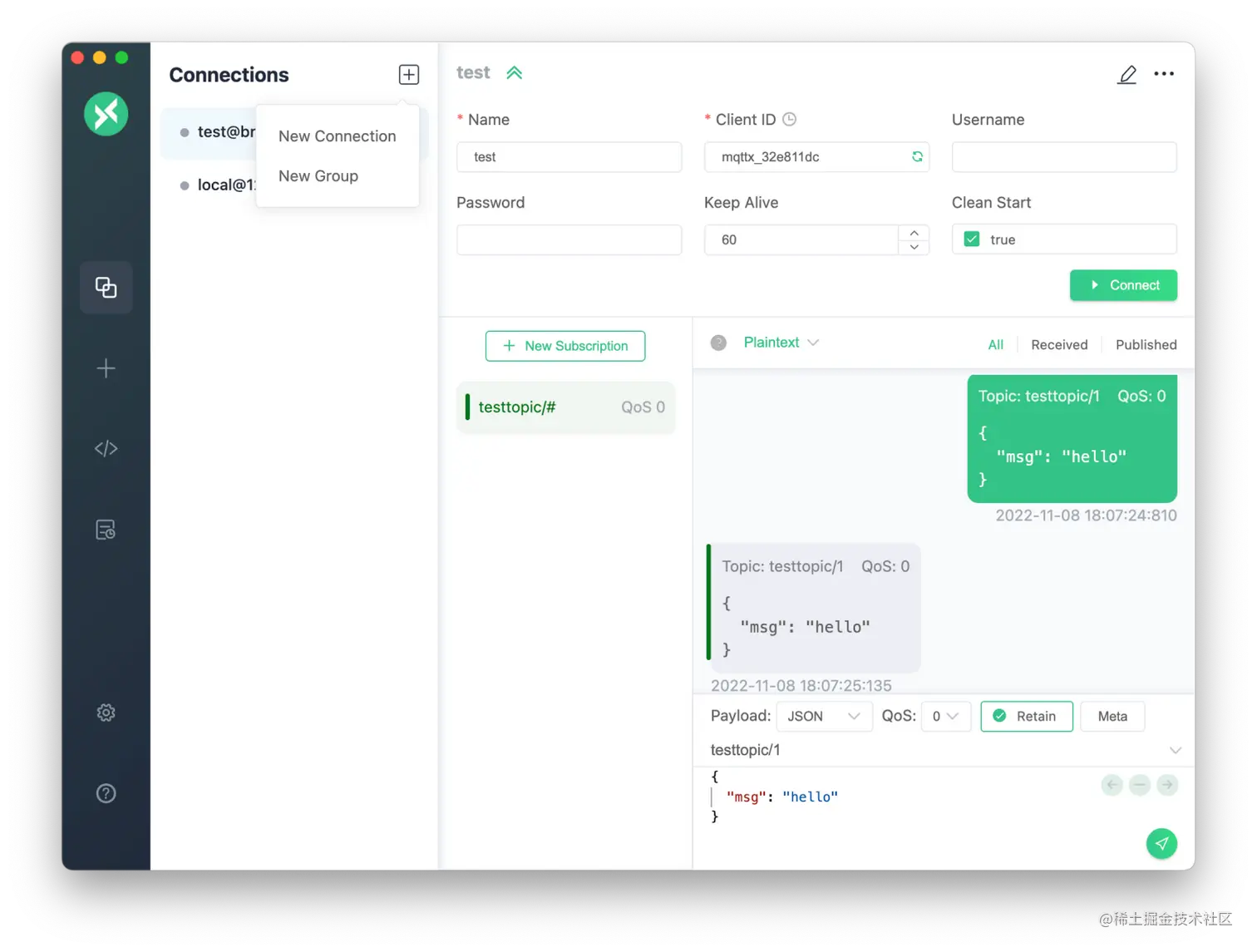
Task: Open the Plaintext payload format dropdown
Action: point(779,342)
